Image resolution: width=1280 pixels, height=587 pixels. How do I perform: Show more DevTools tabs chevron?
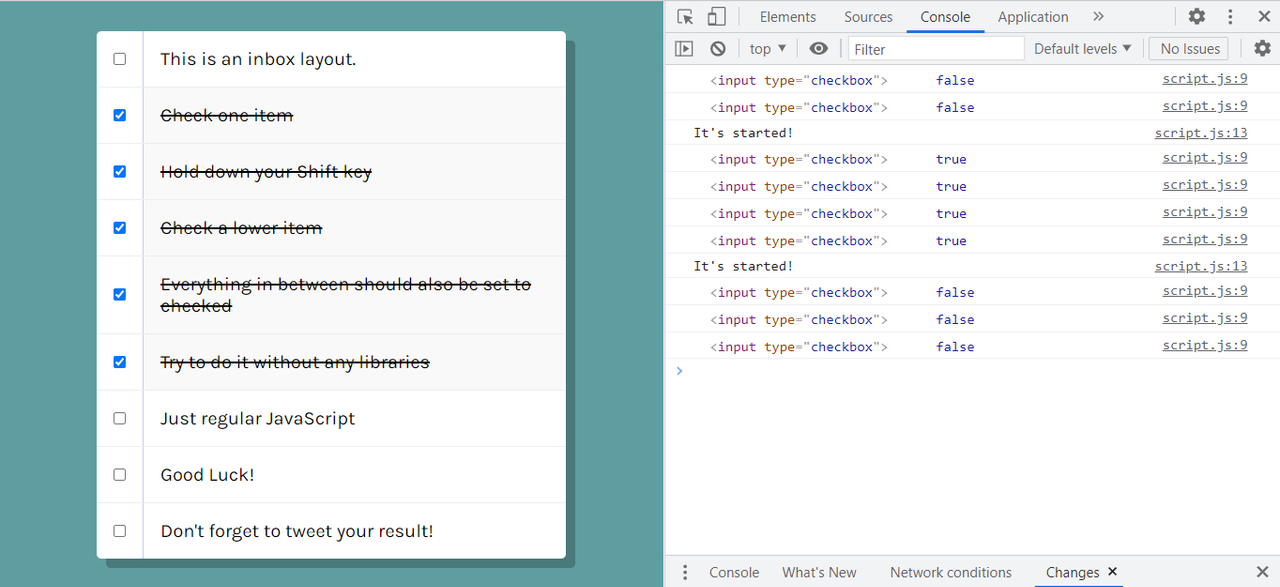coord(1098,17)
